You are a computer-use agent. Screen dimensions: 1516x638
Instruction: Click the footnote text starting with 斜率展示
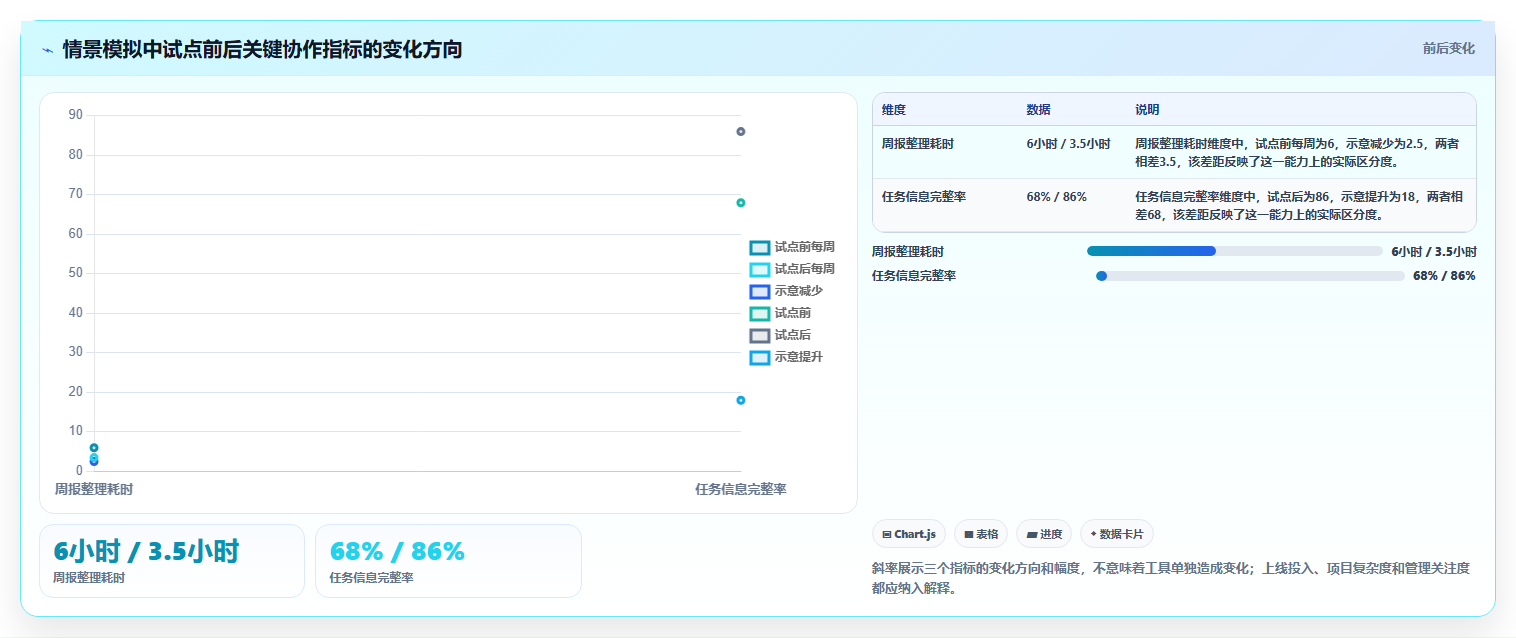[1171, 578]
